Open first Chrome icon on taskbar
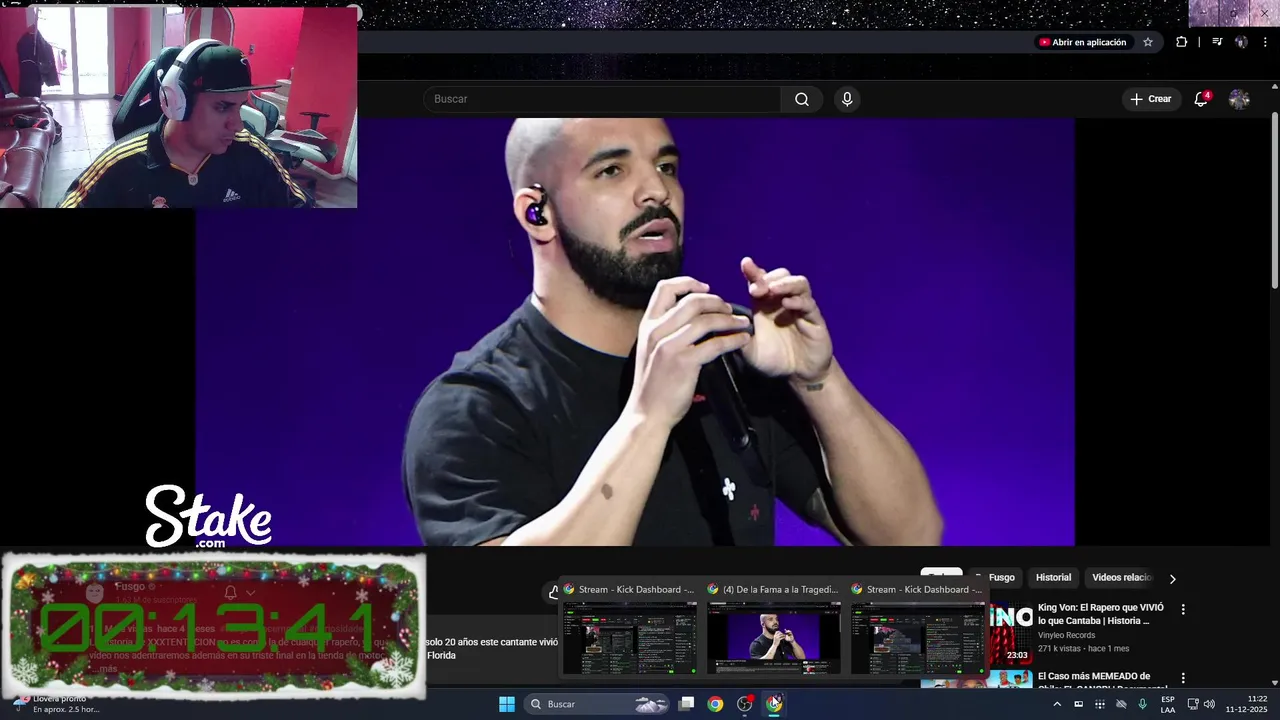Viewport: 1280px width, 720px height. [x=715, y=704]
